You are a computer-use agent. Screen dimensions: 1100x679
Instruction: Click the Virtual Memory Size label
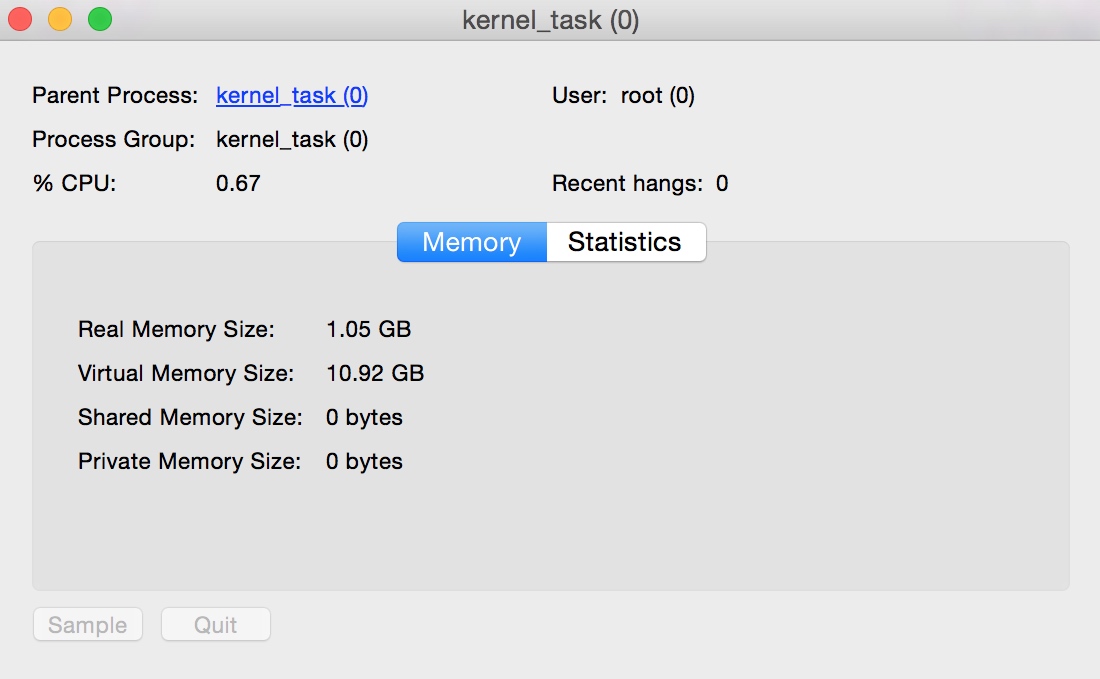186,373
